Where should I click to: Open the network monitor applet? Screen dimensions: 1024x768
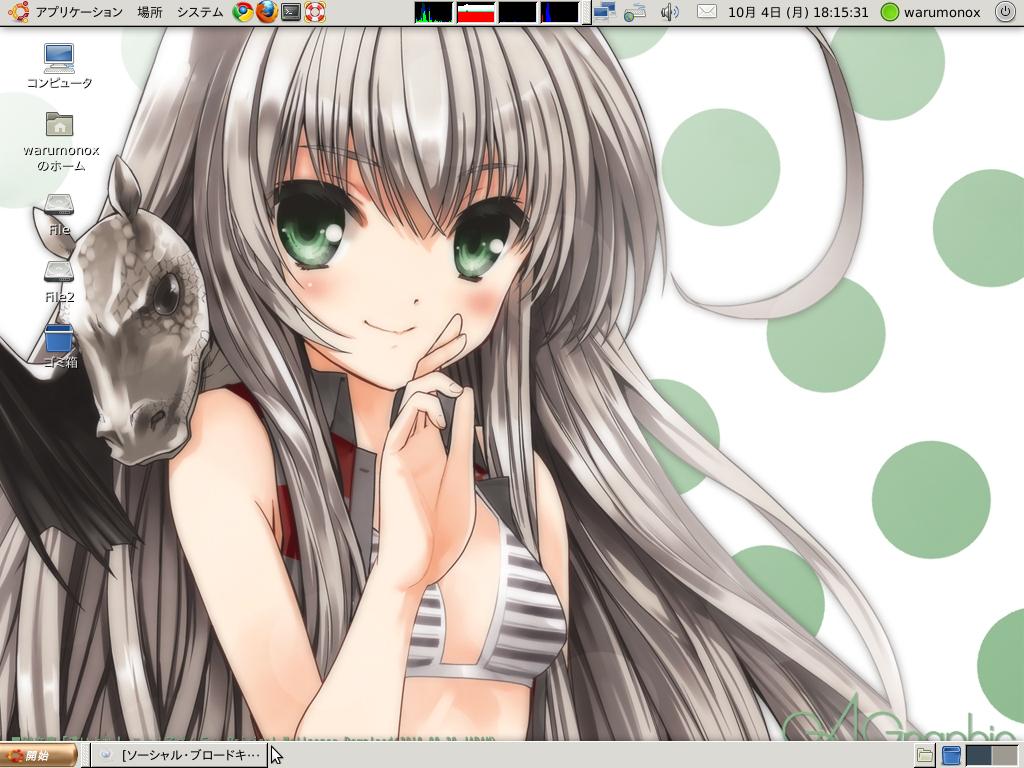[x=605, y=12]
